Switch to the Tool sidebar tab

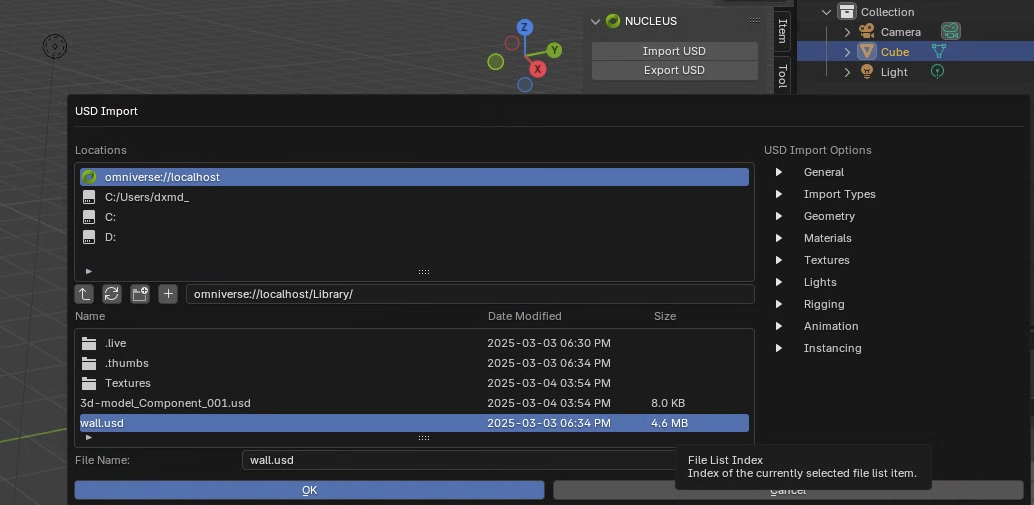tap(782, 75)
